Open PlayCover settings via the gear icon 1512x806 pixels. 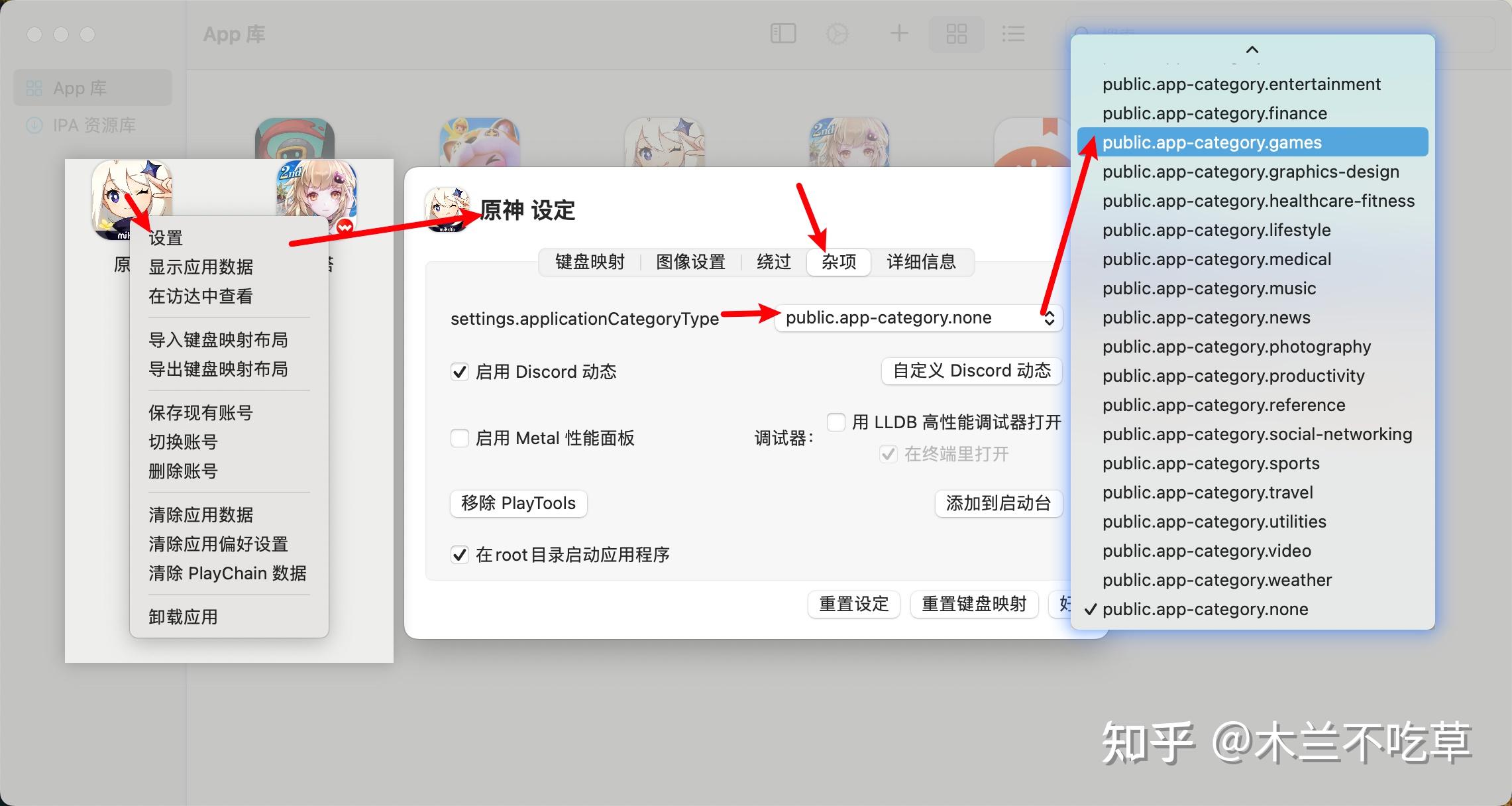(x=837, y=33)
